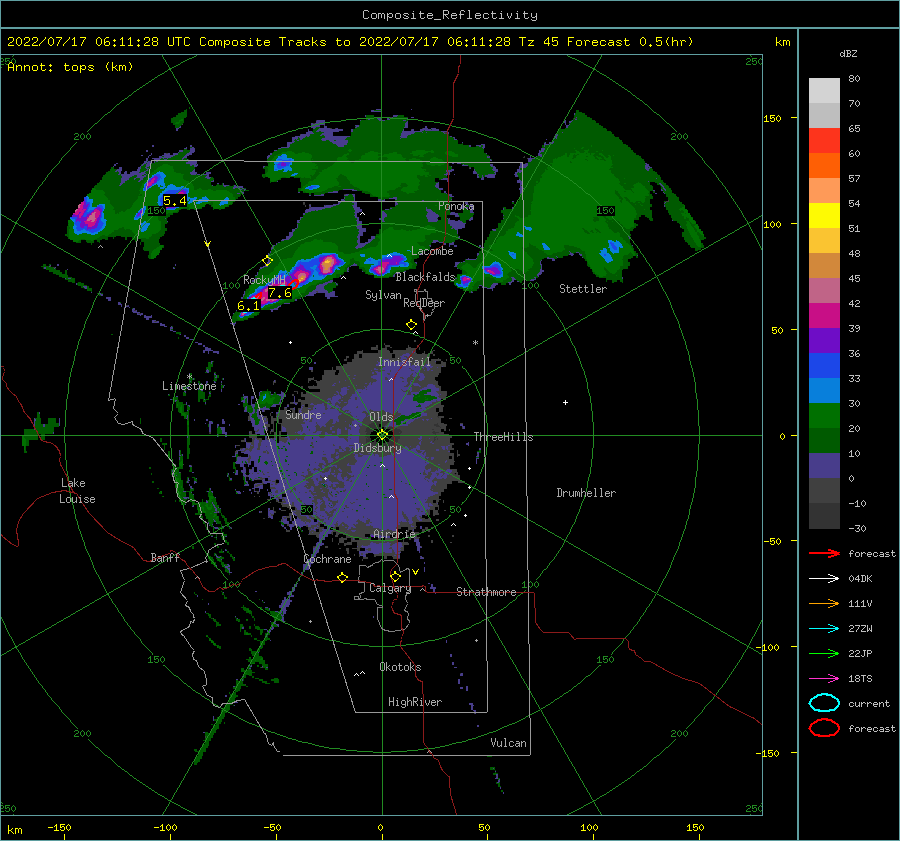The height and width of the screenshot is (841, 900).
Task: Click the radar site diamond at Olds
Action: coord(382,435)
